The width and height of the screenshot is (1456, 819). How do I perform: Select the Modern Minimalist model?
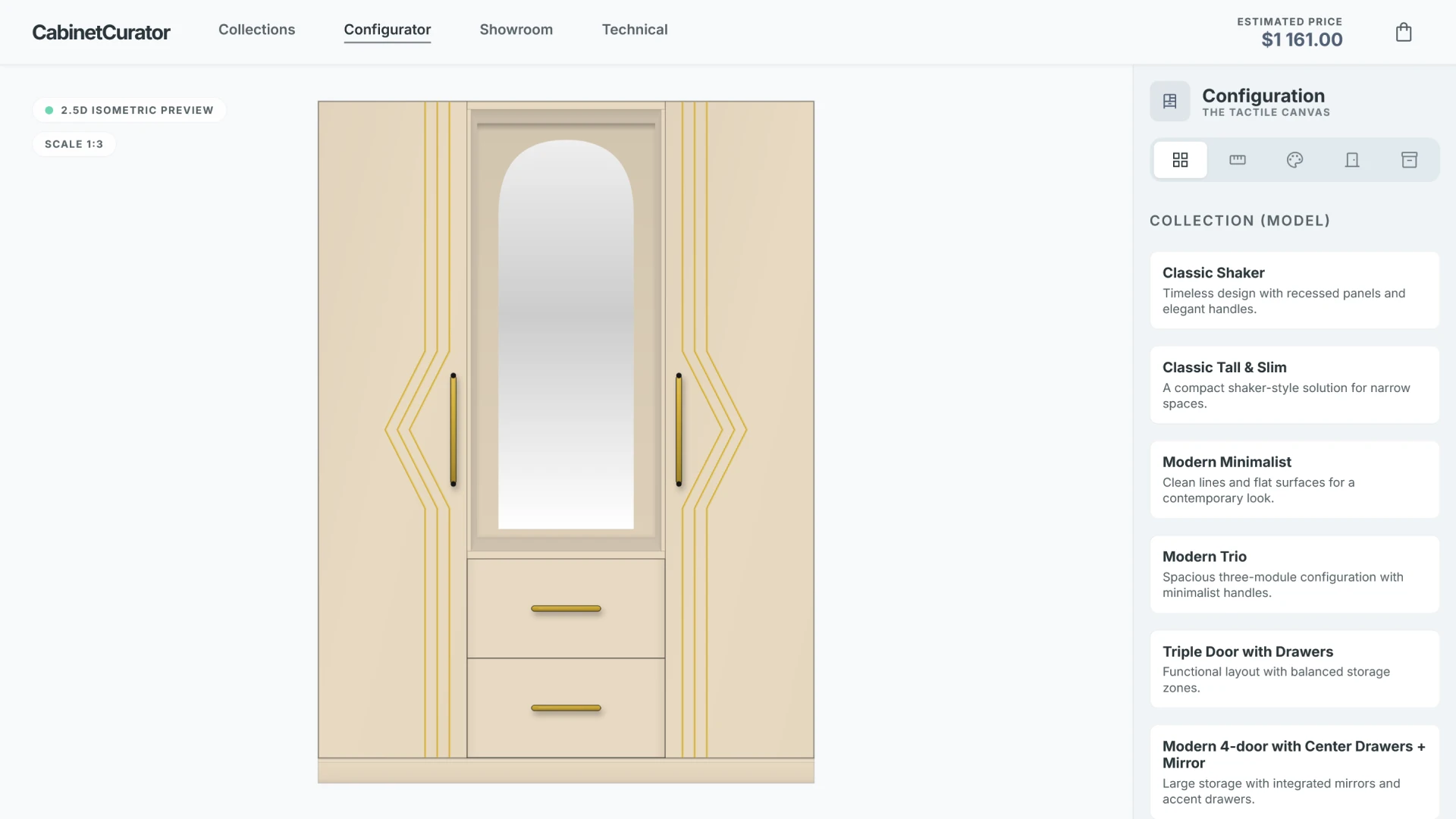click(x=1293, y=479)
